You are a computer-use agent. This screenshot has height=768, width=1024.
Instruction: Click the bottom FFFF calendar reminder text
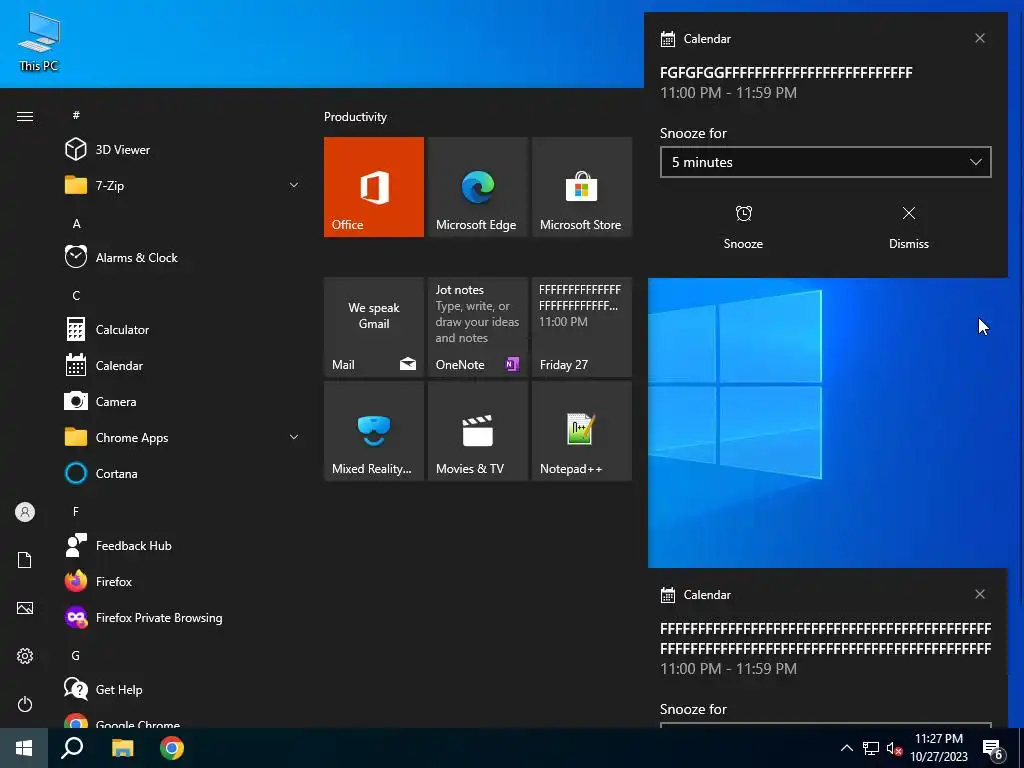(x=825, y=638)
